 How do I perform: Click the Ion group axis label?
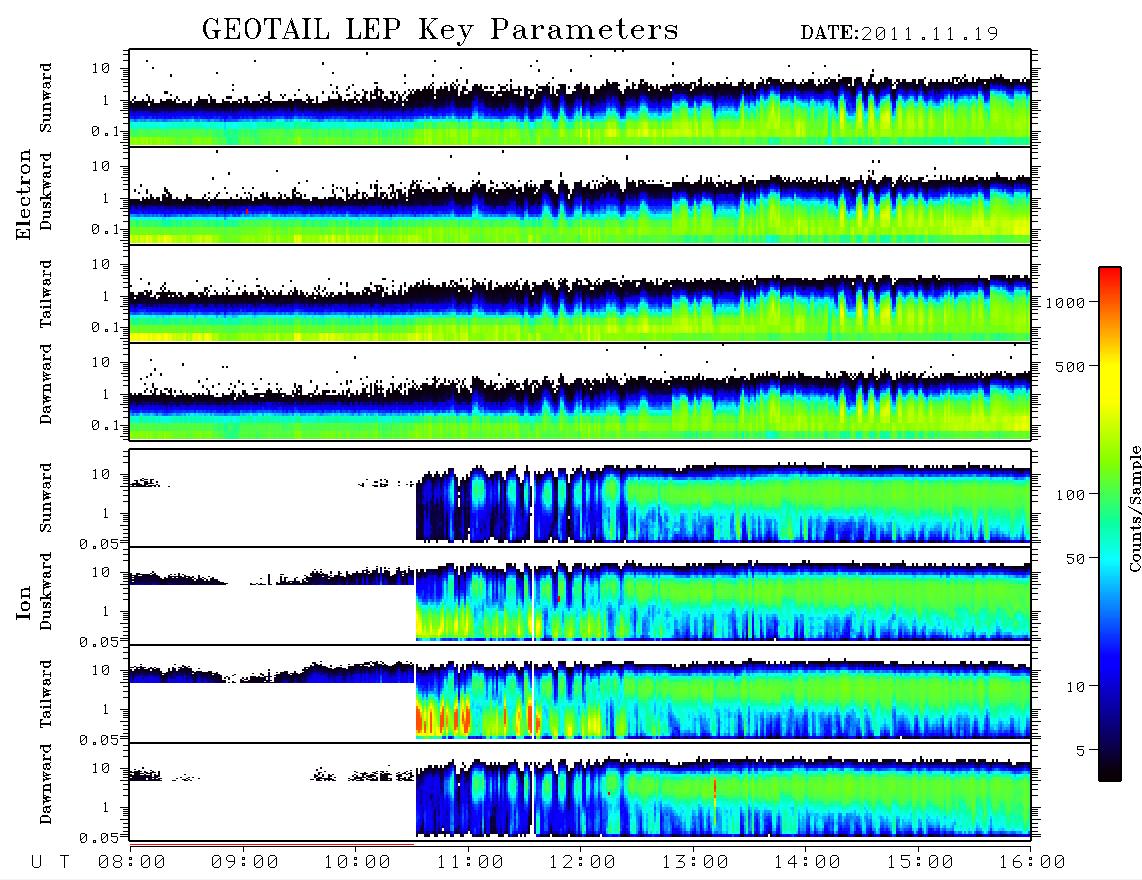[24, 602]
